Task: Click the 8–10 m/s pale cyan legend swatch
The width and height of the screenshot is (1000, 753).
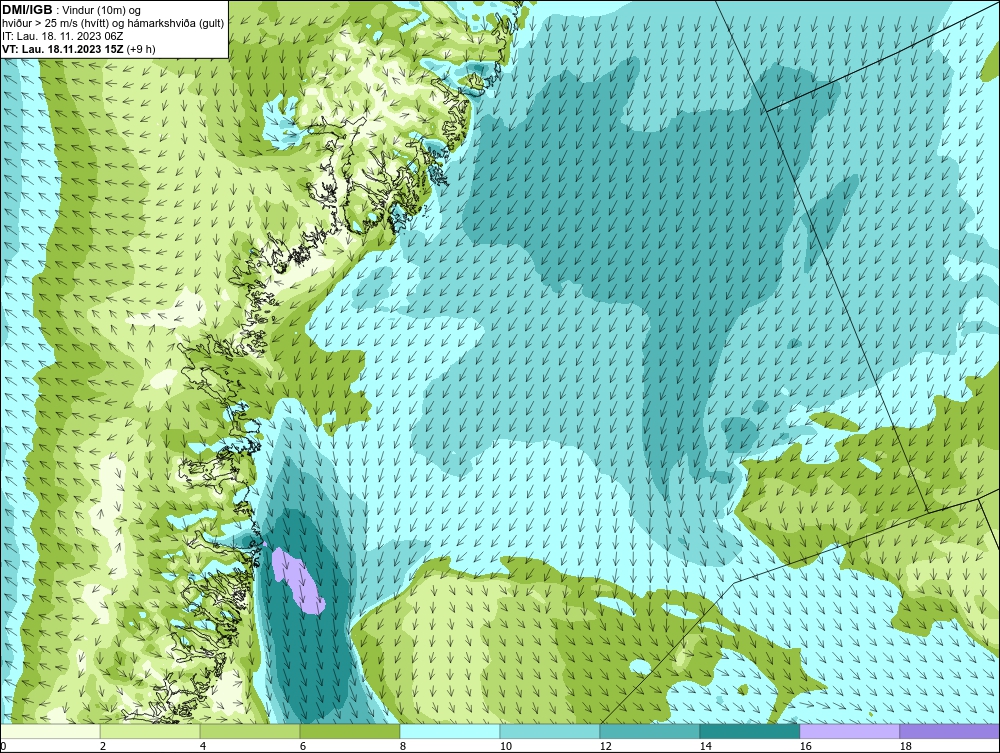Action: 450,731
